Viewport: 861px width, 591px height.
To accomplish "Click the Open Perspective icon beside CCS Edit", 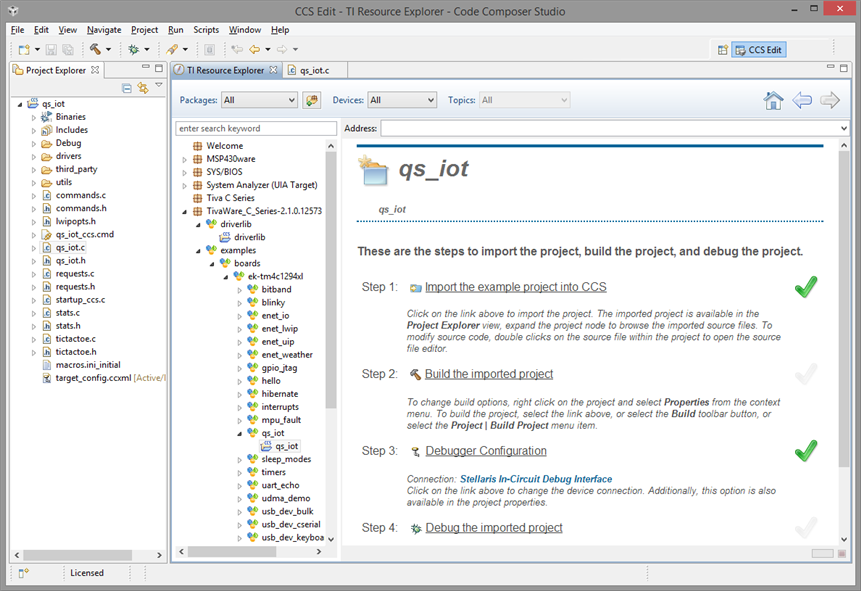I will [x=723, y=50].
